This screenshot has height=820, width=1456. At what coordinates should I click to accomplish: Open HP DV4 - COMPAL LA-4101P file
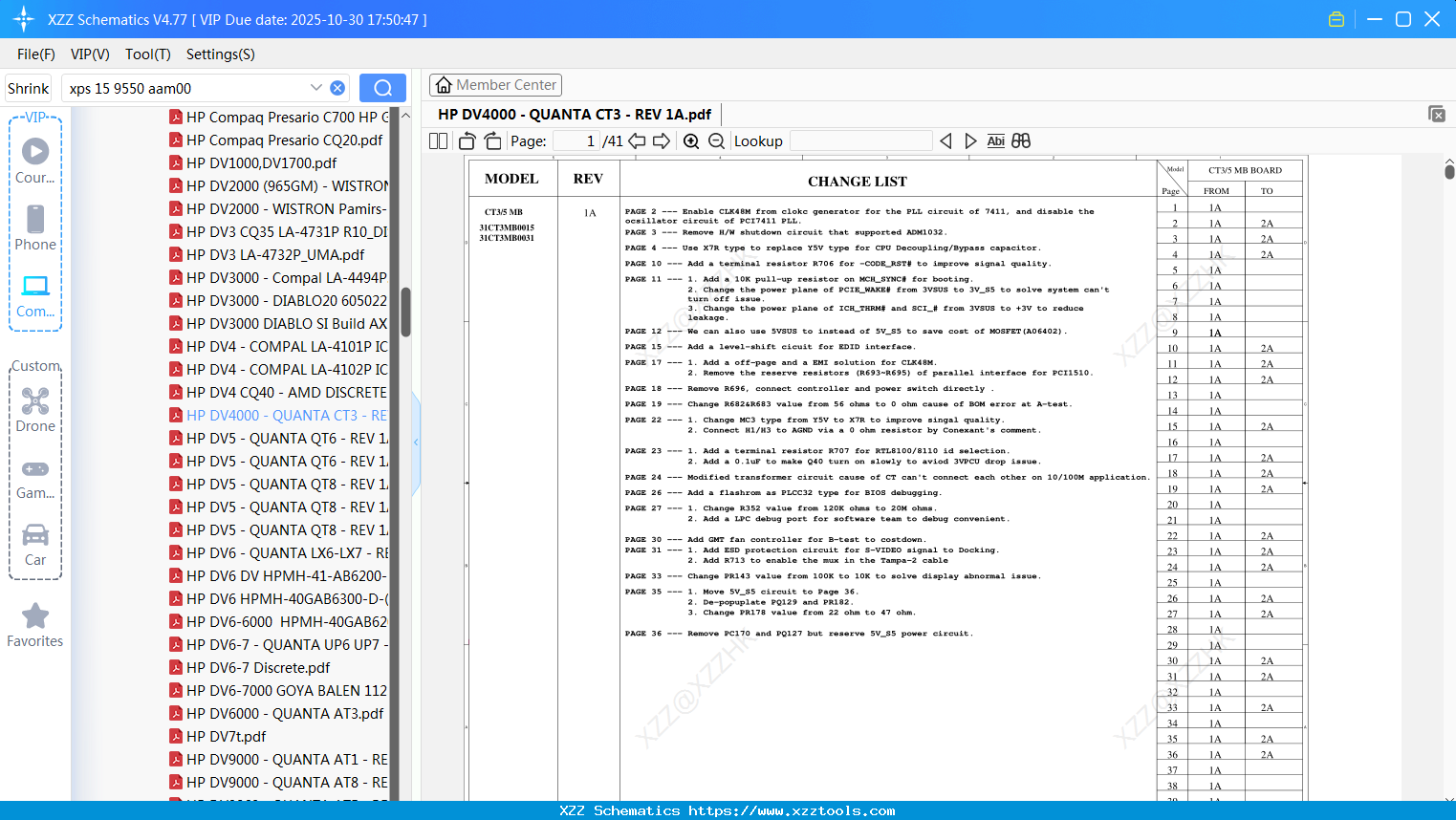click(278, 346)
